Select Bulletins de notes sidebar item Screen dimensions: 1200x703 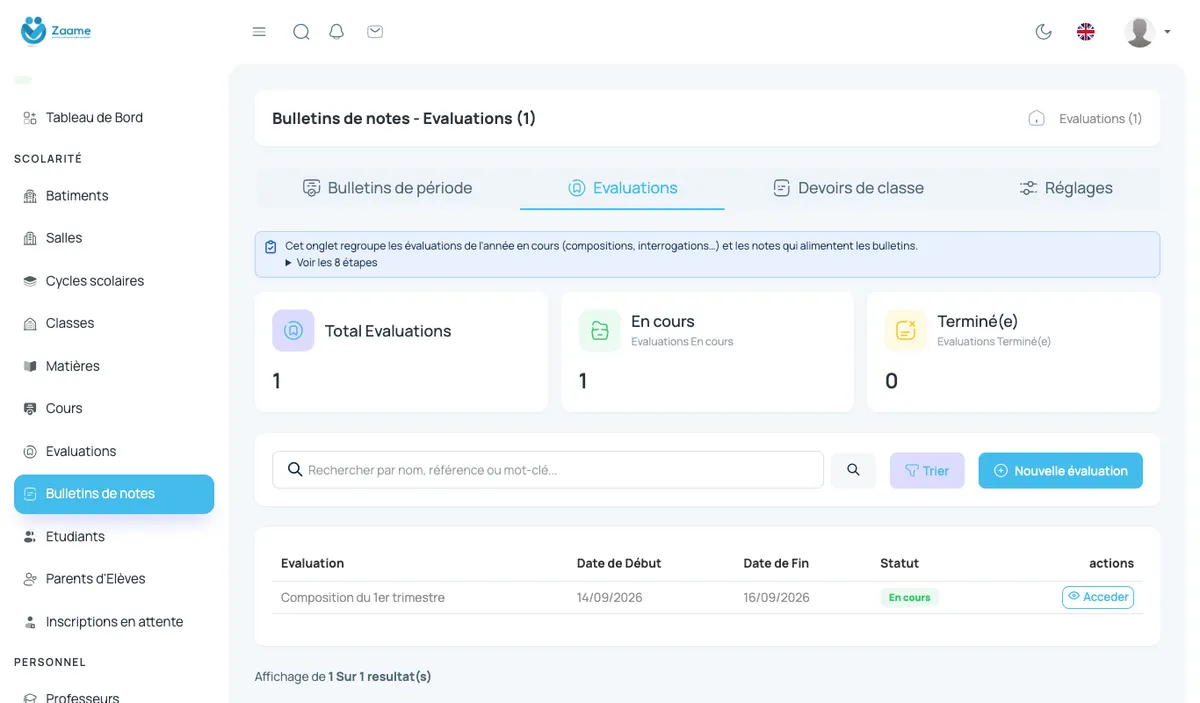coord(114,494)
